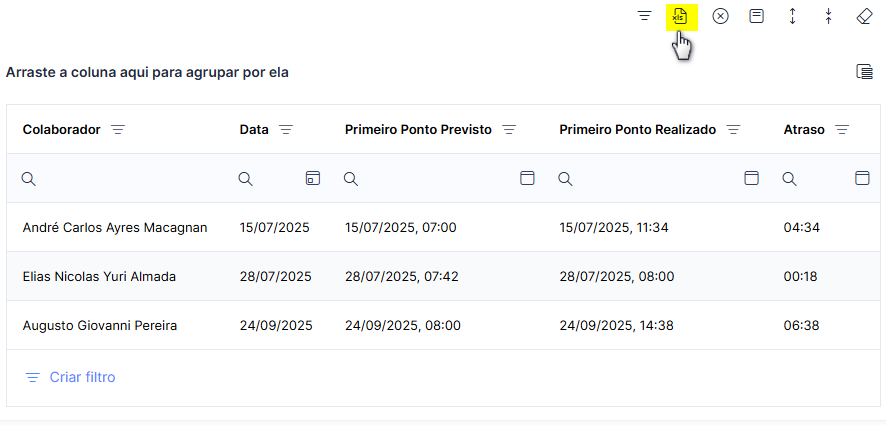
Task: Open calendar picker in Data filter row
Action: (x=312, y=178)
